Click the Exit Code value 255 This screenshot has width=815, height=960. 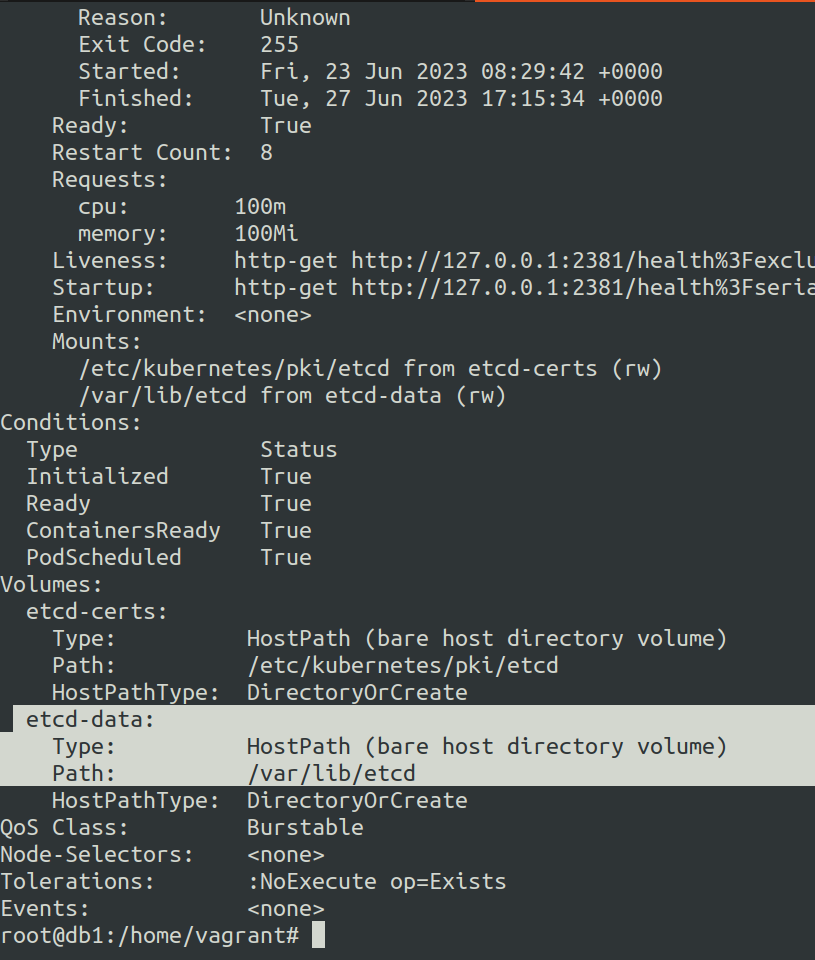coord(279,45)
